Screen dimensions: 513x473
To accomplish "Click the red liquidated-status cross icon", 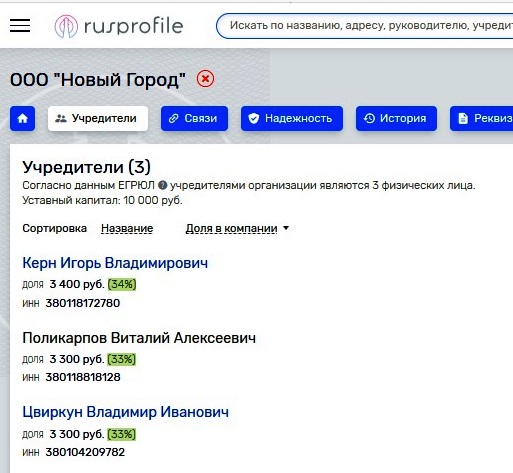I will [205, 79].
